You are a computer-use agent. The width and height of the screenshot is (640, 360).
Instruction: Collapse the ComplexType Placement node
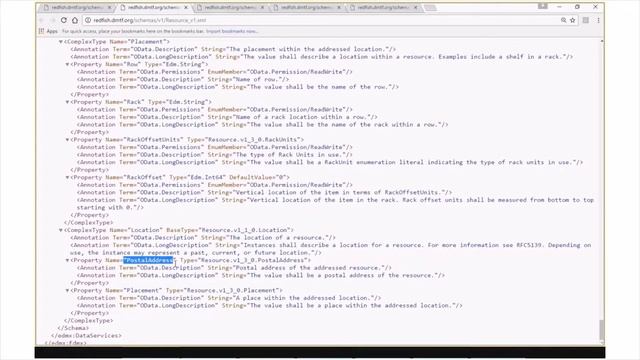(61, 42)
